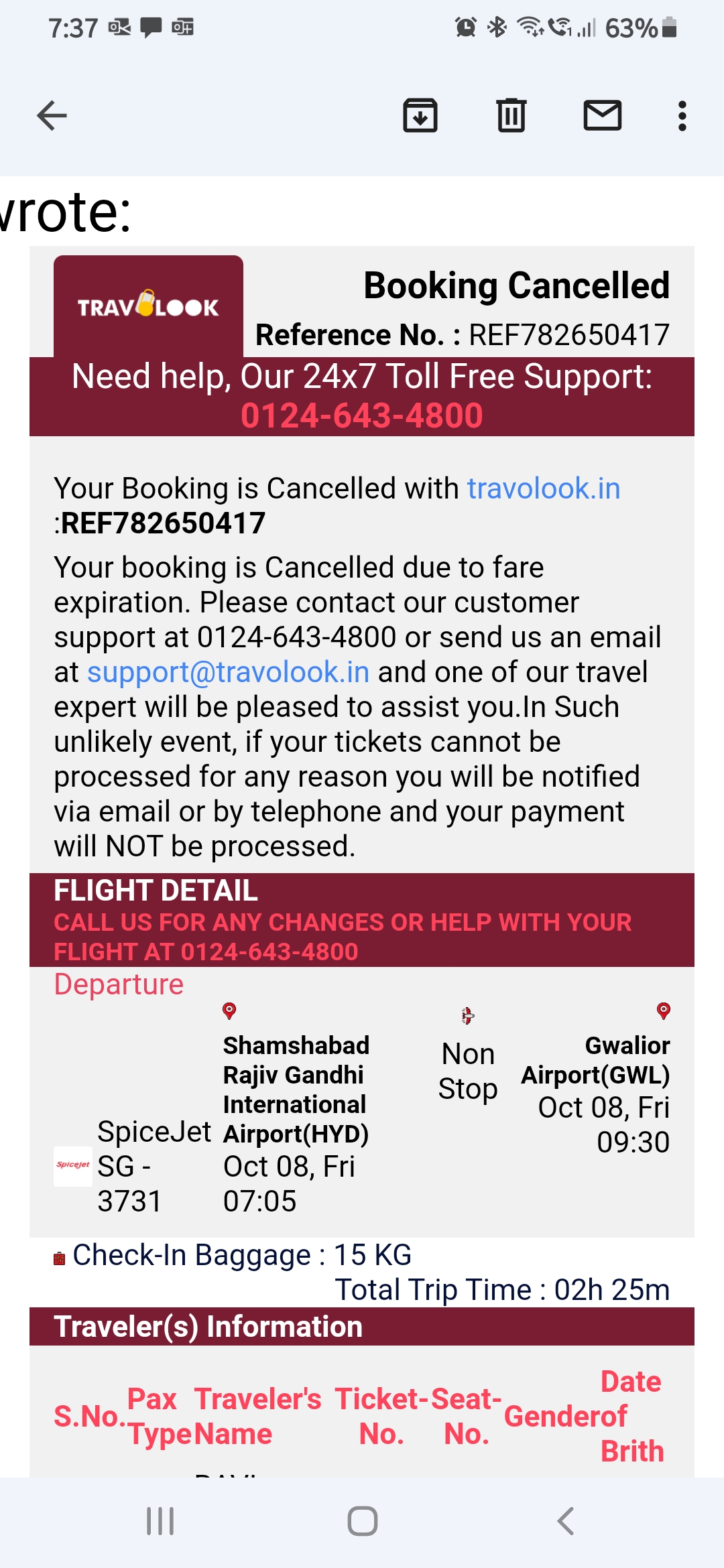Tap the check-in baggage luggage icon
The height and width of the screenshot is (1568, 724).
click(60, 1258)
